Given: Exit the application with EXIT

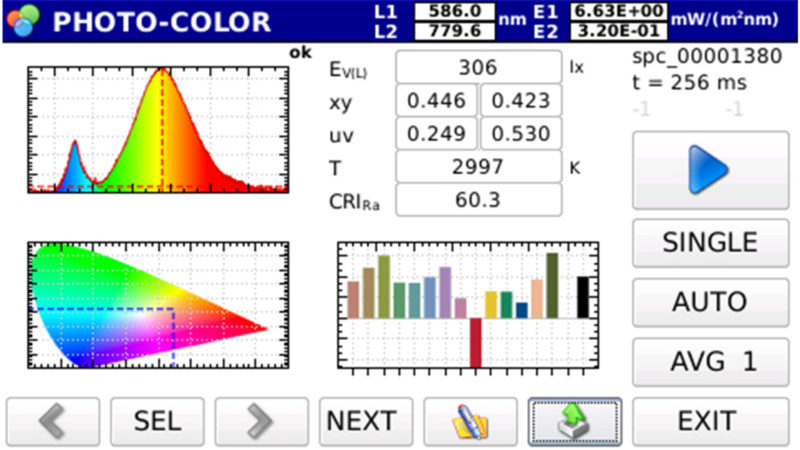Looking at the screenshot, I should [x=710, y=422].
